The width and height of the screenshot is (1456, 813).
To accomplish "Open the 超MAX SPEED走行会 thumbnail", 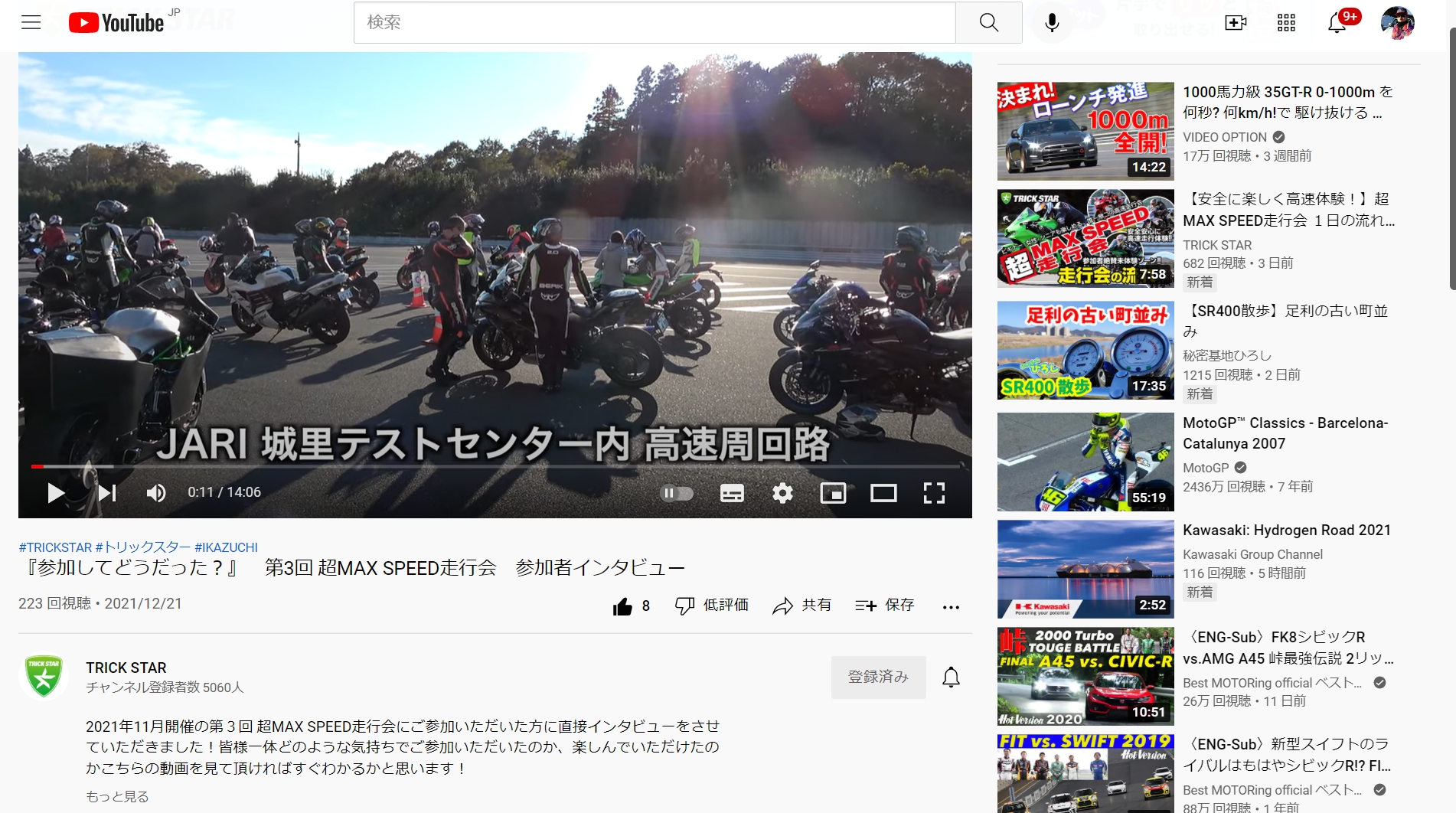I will (1085, 239).
